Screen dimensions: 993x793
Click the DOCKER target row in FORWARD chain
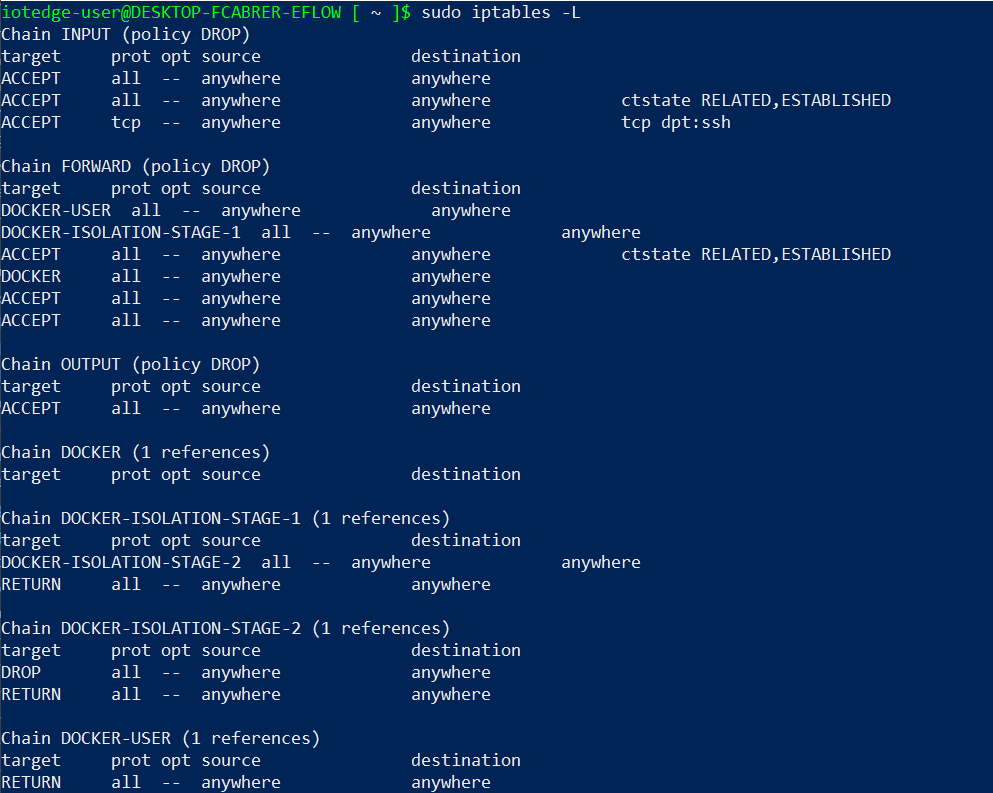(31, 276)
